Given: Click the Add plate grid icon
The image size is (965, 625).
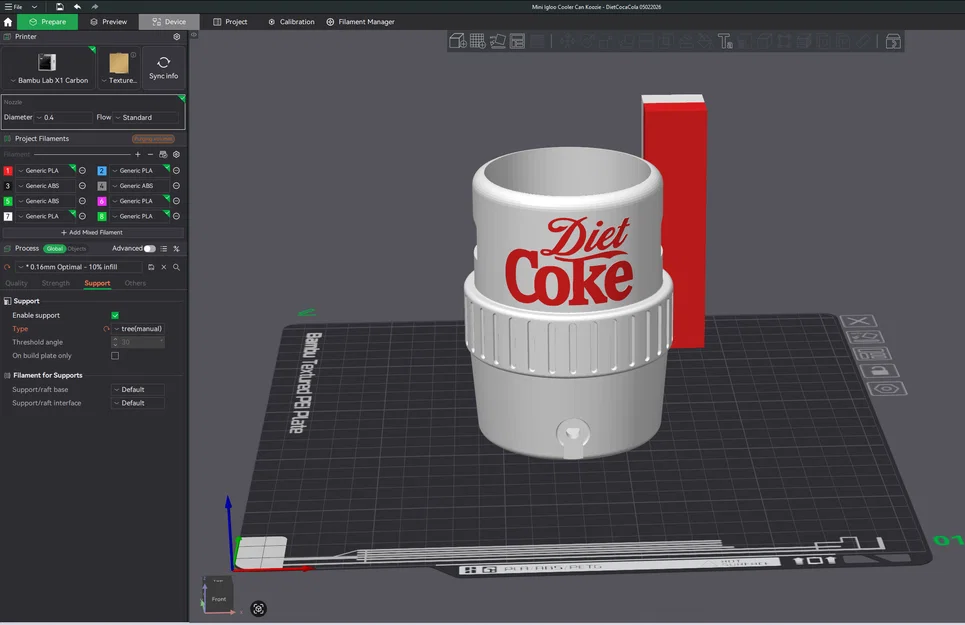Looking at the screenshot, I should (477, 41).
